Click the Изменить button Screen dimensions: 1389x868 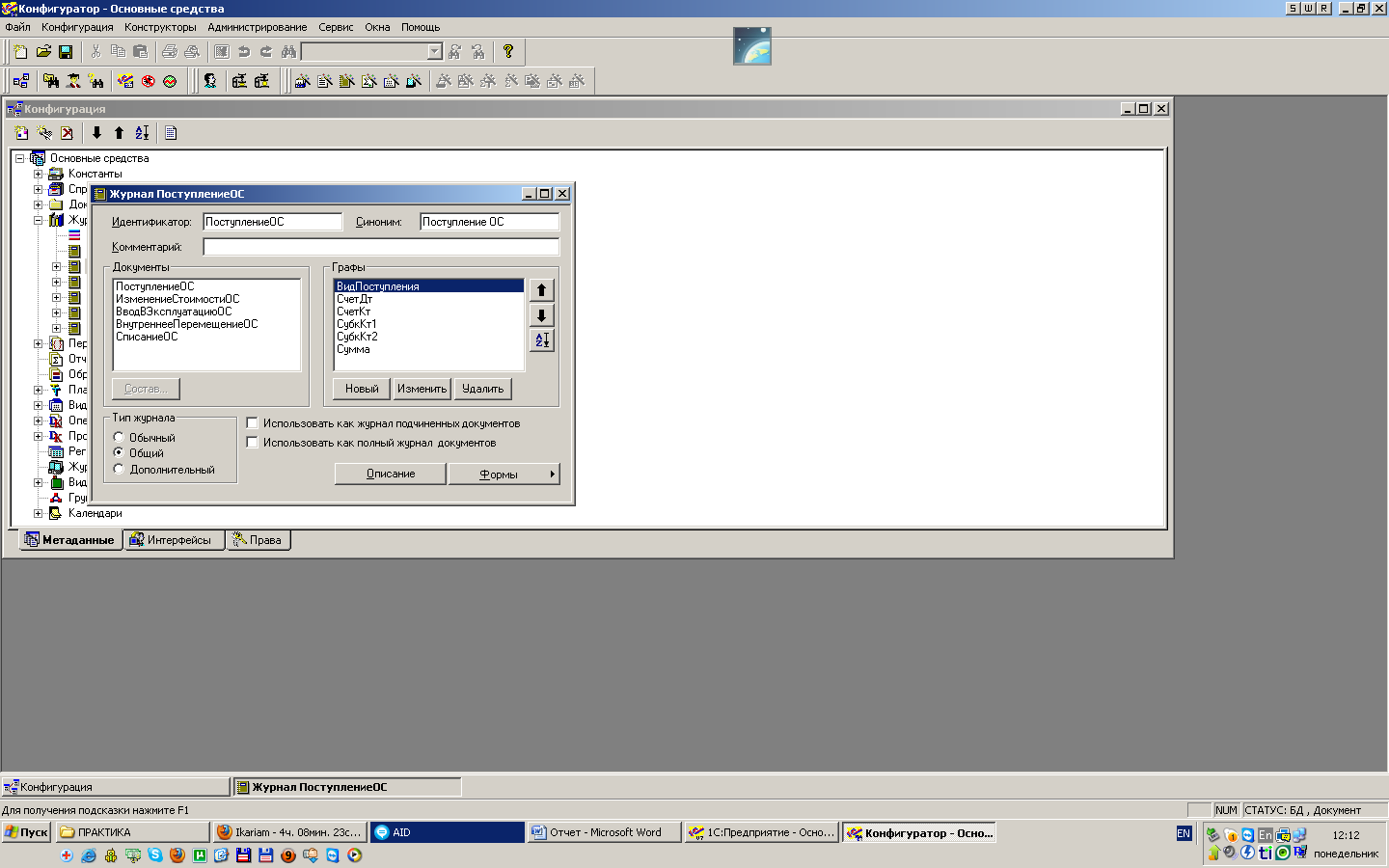pyautogui.click(x=422, y=389)
